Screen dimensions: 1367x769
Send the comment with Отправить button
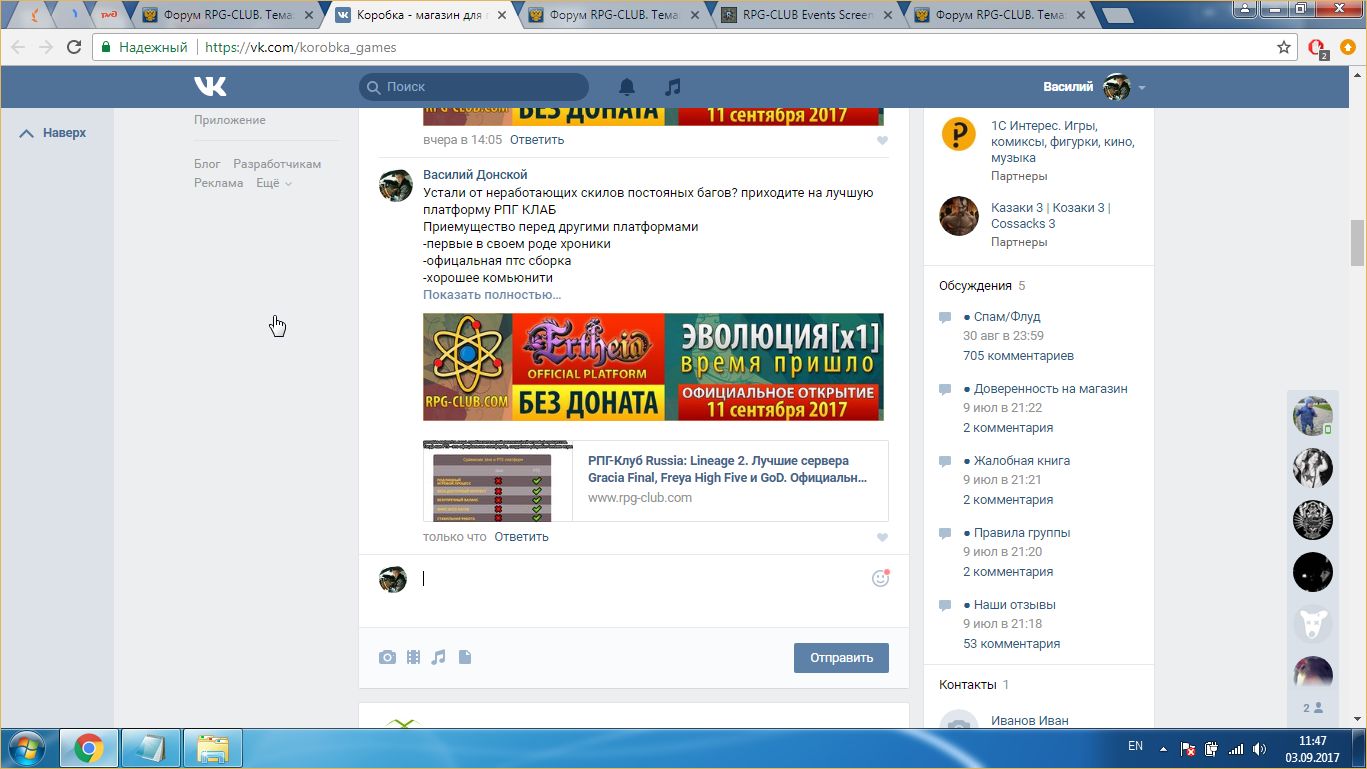(841, 658)
